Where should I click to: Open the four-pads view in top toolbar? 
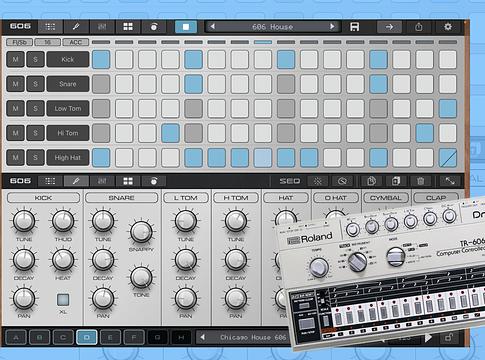click(x=128, y=27)
